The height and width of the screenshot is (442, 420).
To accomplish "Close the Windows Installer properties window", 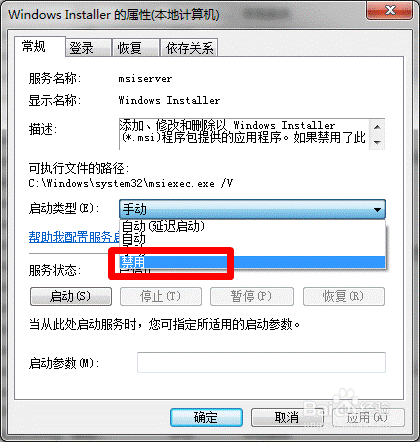I will [x=390, y=10].
